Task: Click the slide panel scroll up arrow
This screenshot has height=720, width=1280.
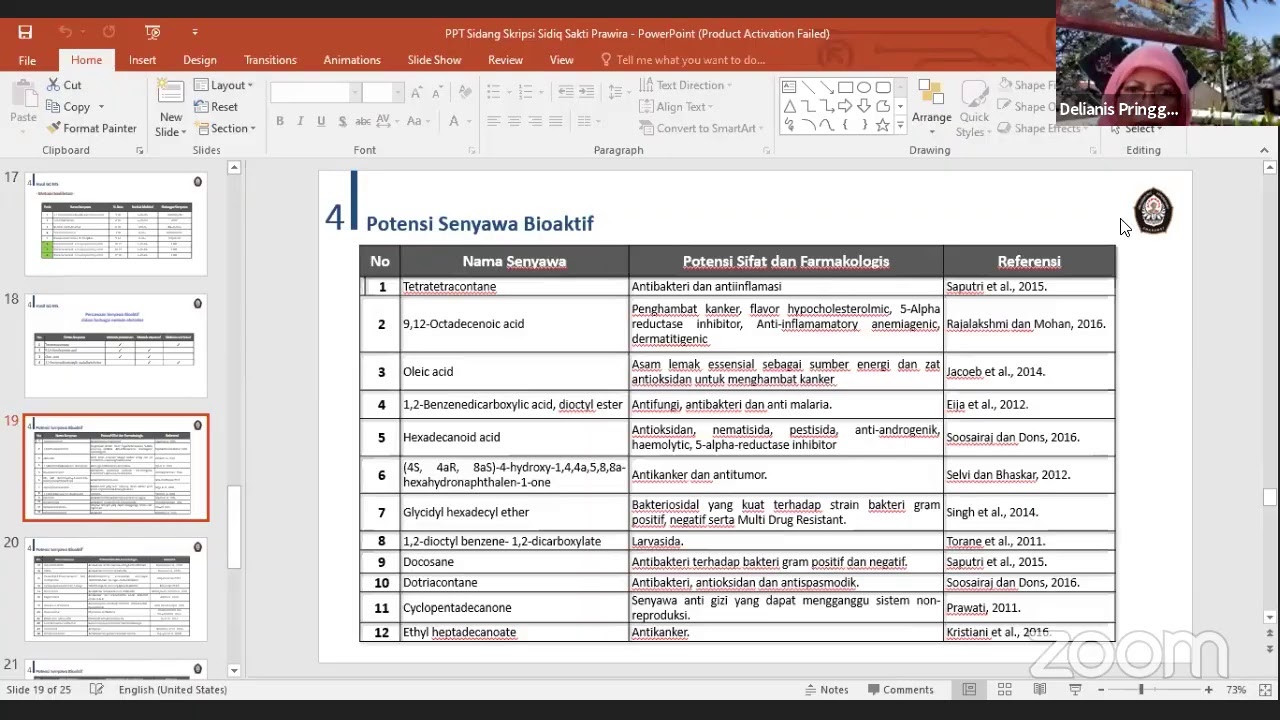Action: point(234,168)
